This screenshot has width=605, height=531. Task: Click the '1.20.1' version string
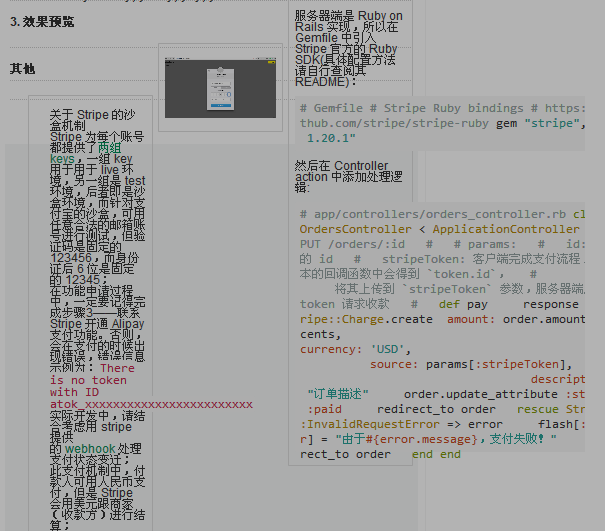331,138
